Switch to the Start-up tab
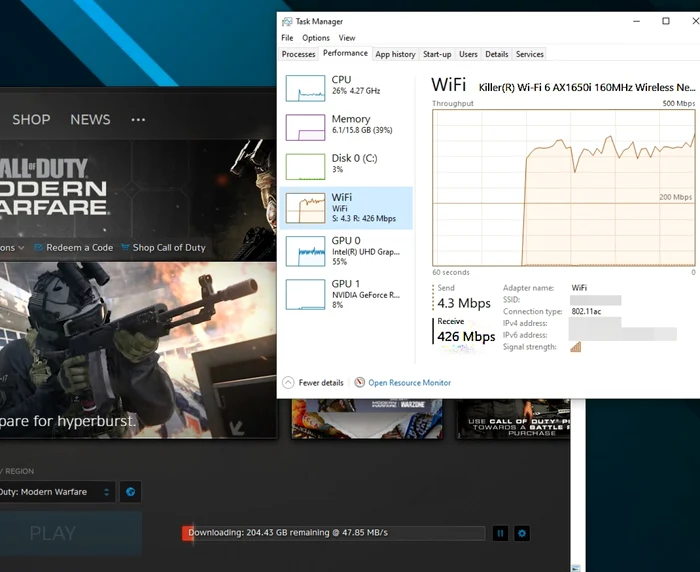The height and width of the screenshot is (572, 700). 437,54
